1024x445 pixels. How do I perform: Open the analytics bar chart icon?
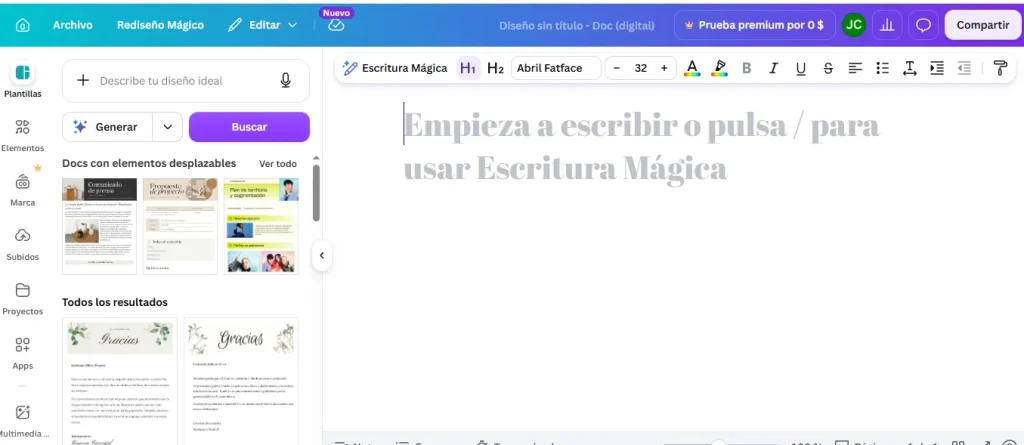pyautogui.click(x=887, y=25)
